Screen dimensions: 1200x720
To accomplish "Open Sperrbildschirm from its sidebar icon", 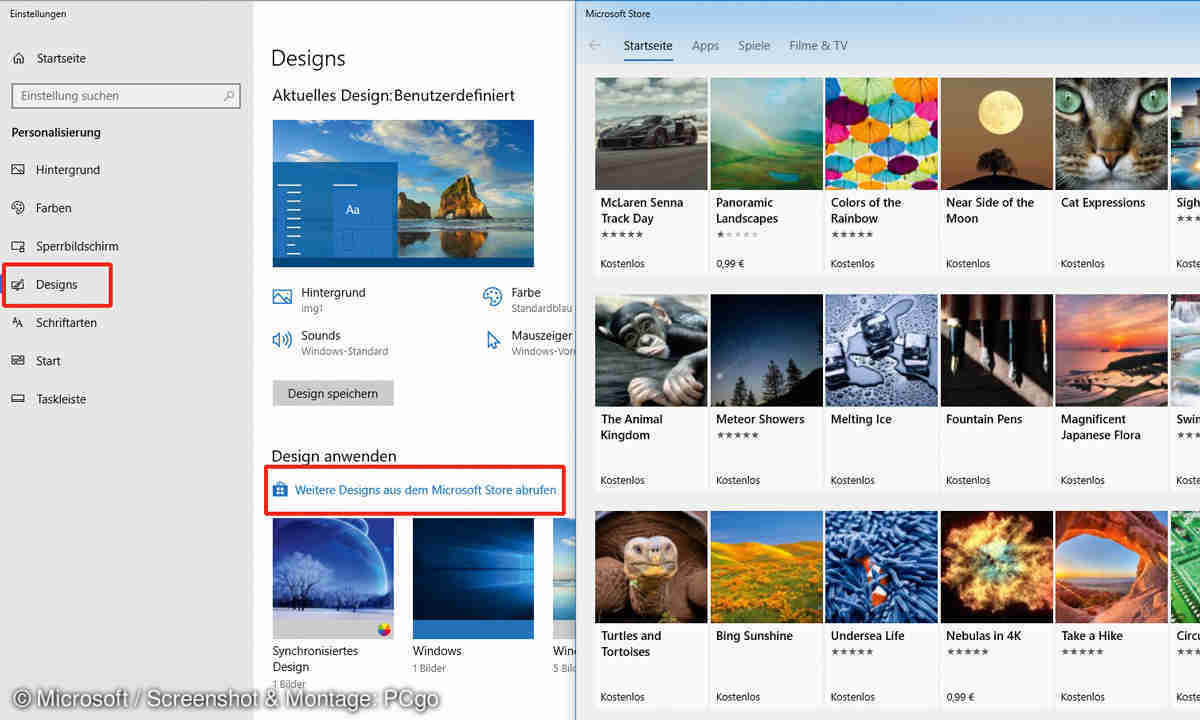I will 18,246.
